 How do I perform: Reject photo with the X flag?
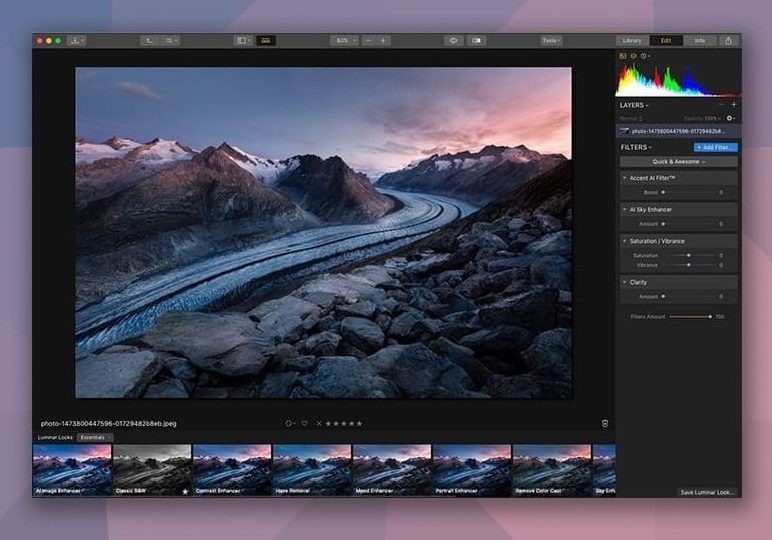[319, 423]
